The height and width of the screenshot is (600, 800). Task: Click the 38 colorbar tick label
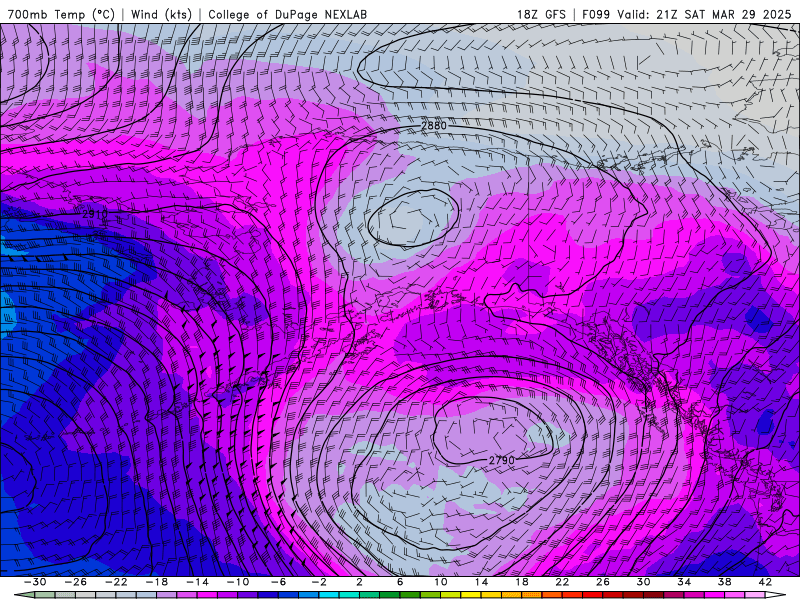724,582
